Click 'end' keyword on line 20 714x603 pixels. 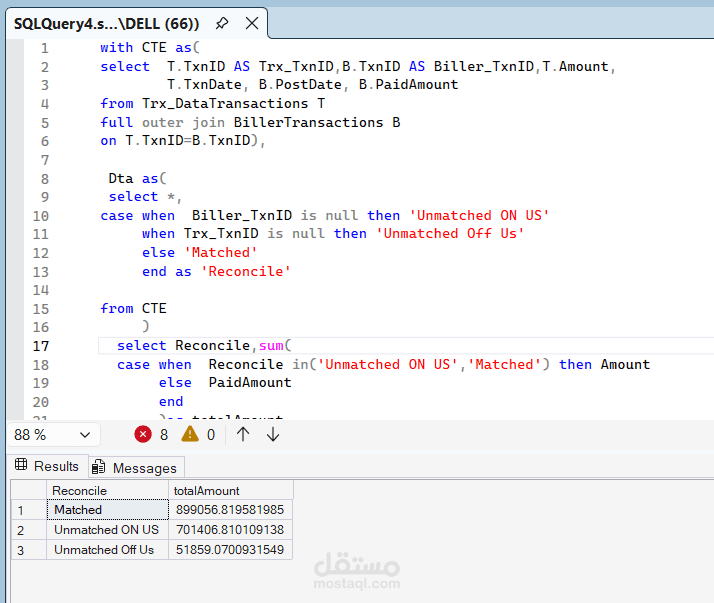coord(171,402)
